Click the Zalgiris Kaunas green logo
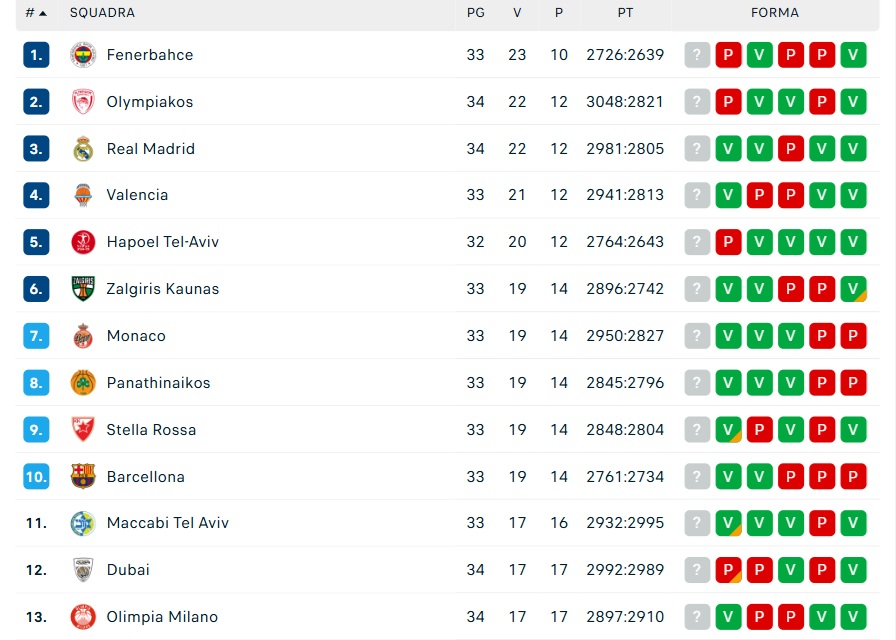The image size is (896, 640). (x=83, y=289)
